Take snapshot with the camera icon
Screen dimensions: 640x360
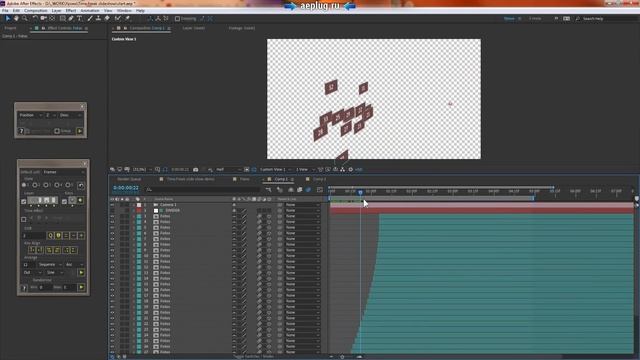click(196, 169)
